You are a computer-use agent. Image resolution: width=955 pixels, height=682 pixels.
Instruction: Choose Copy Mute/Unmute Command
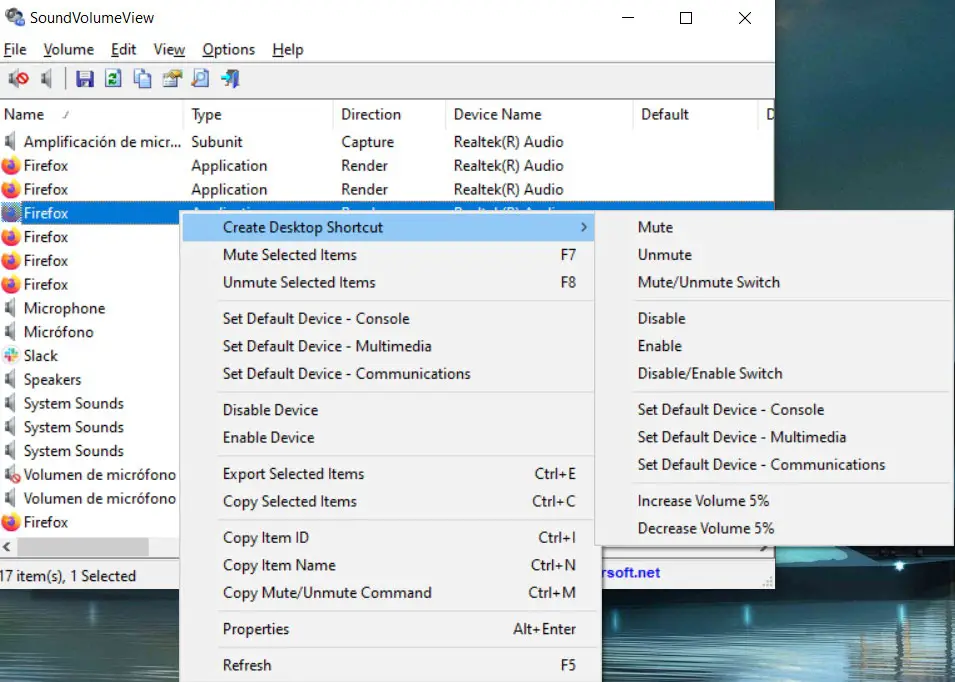click(388, 592)
